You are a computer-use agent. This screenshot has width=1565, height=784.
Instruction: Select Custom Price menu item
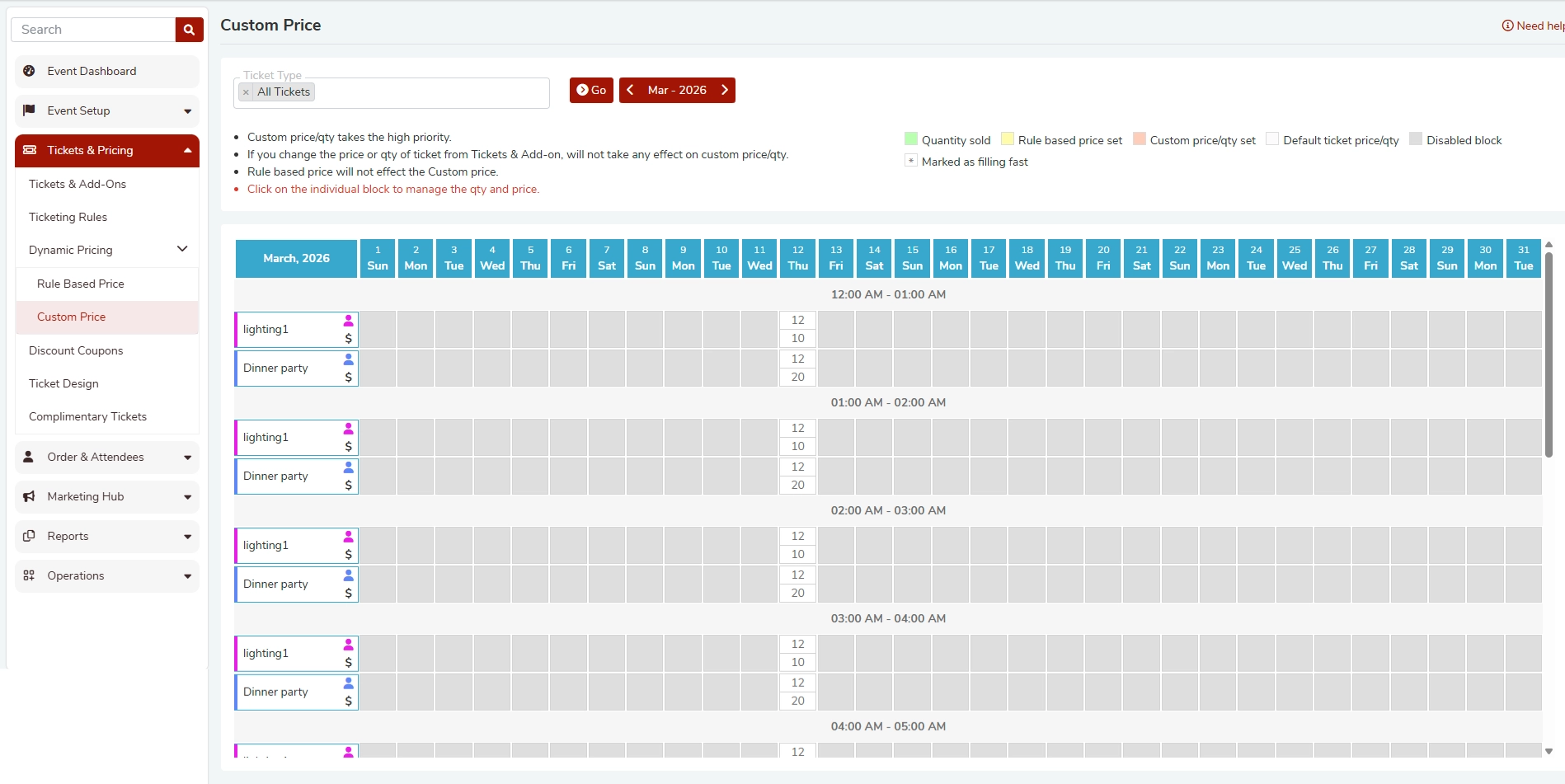pyautogui.click(x=107, y=317)
